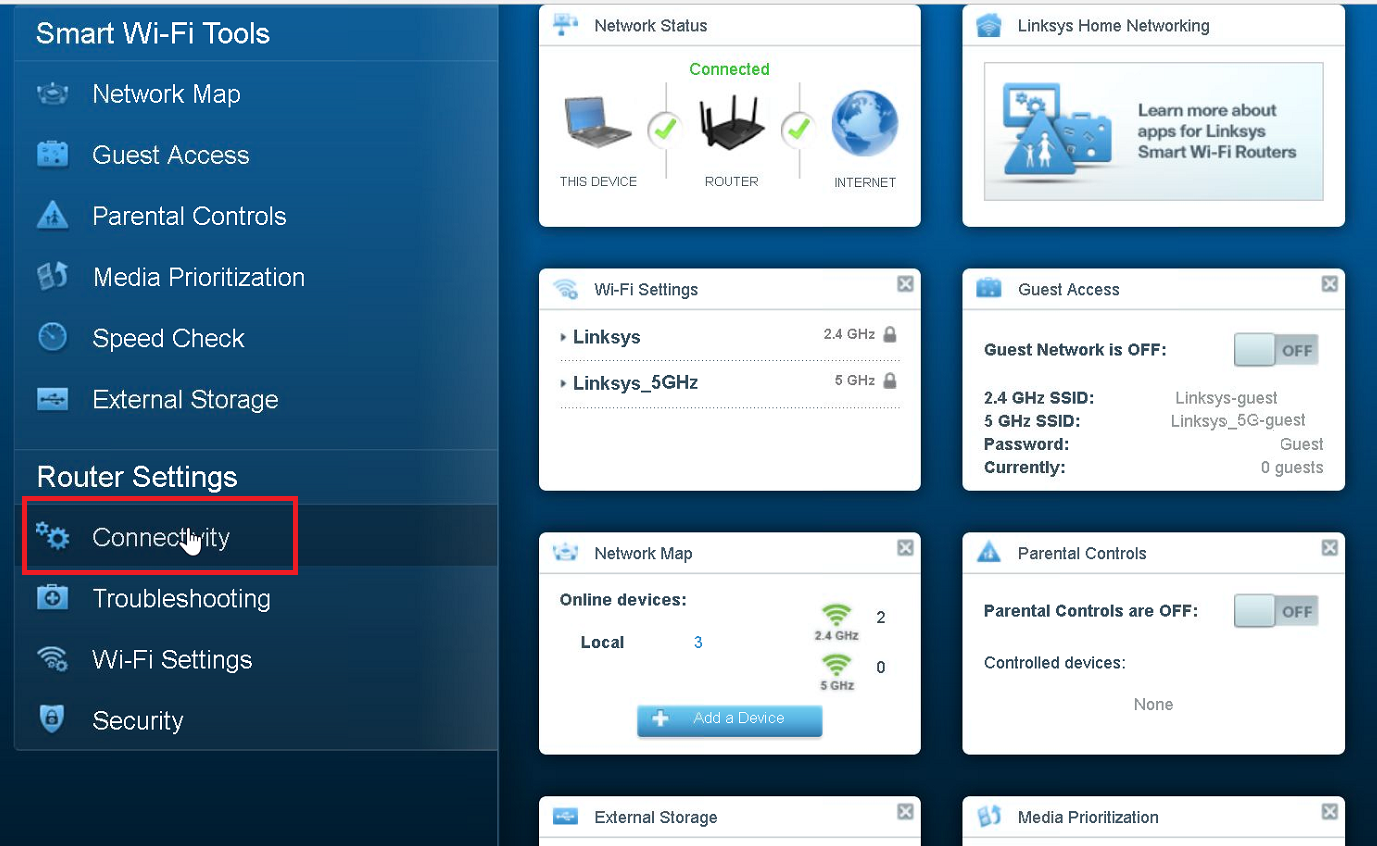Open Guest Access from the sidebar icon
1377x846 pixels.
point(52,155)
